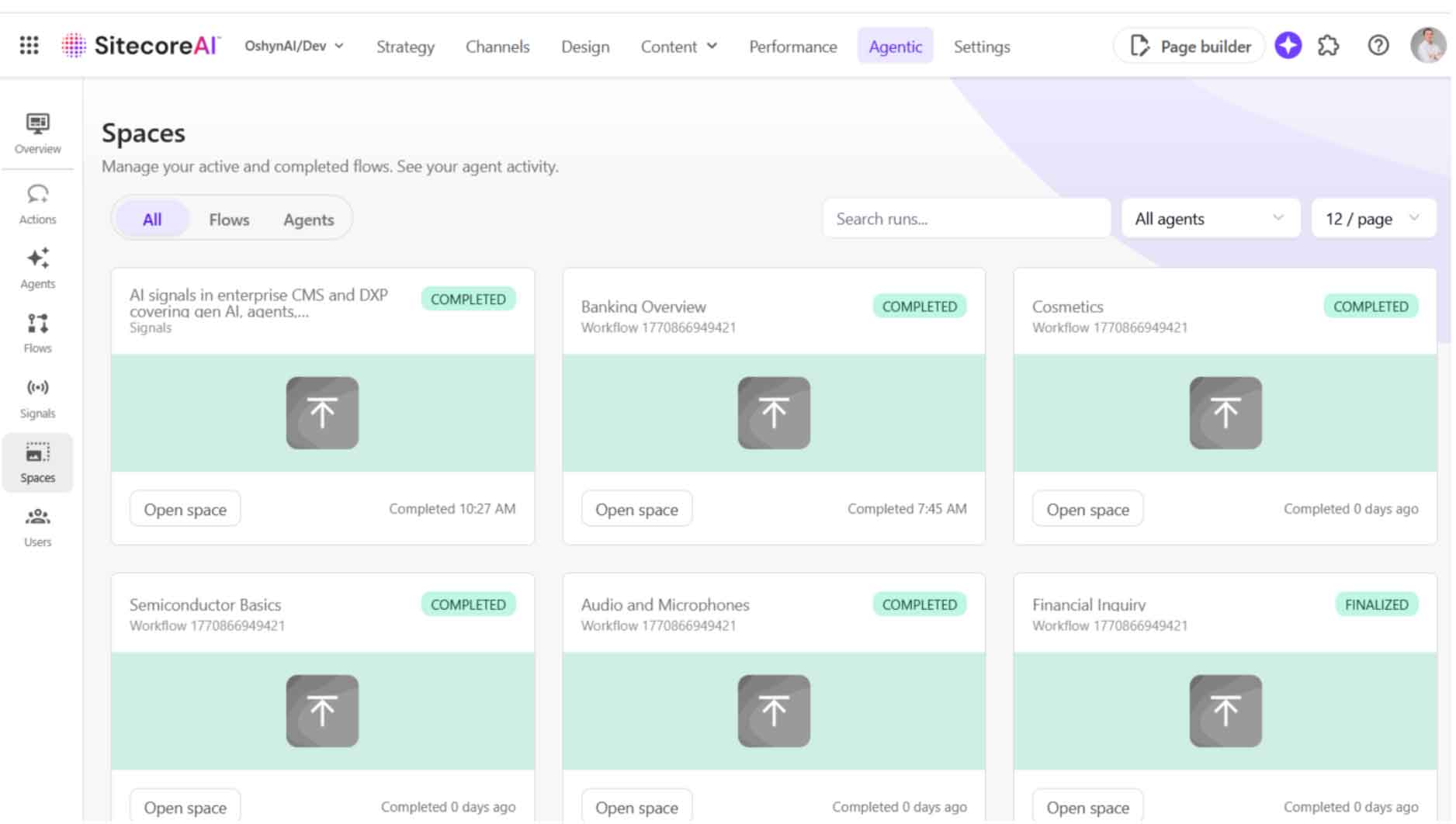This screenshot has width=1456, height=824.
Task: Click the Completed 10:27 AM timestamp
Action: pos(453,510)
